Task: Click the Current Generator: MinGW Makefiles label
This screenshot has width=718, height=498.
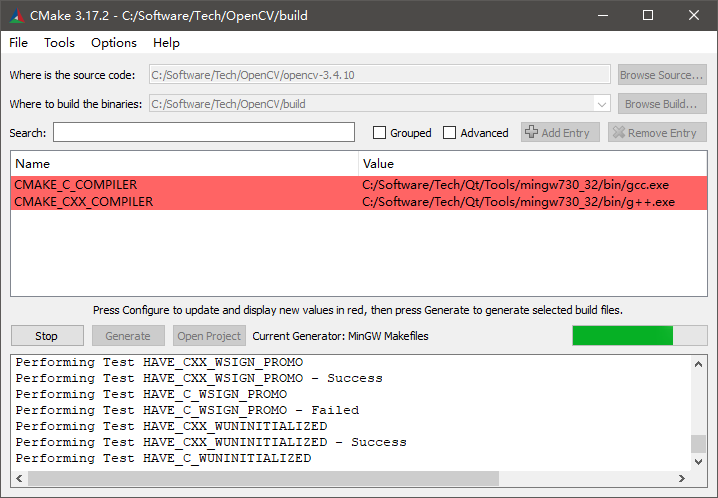Action: 340,336
